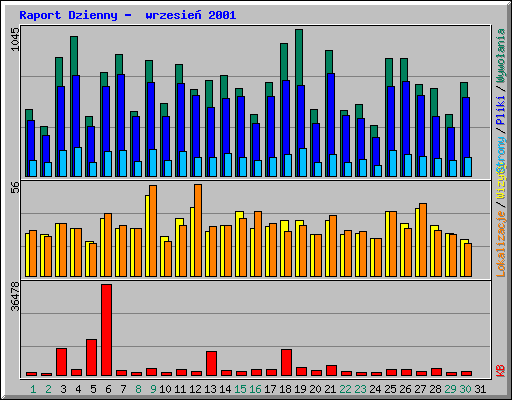Screen dimensions: 512x400
Task: Select the cyan pages bar for day 19
Action: 303,162
